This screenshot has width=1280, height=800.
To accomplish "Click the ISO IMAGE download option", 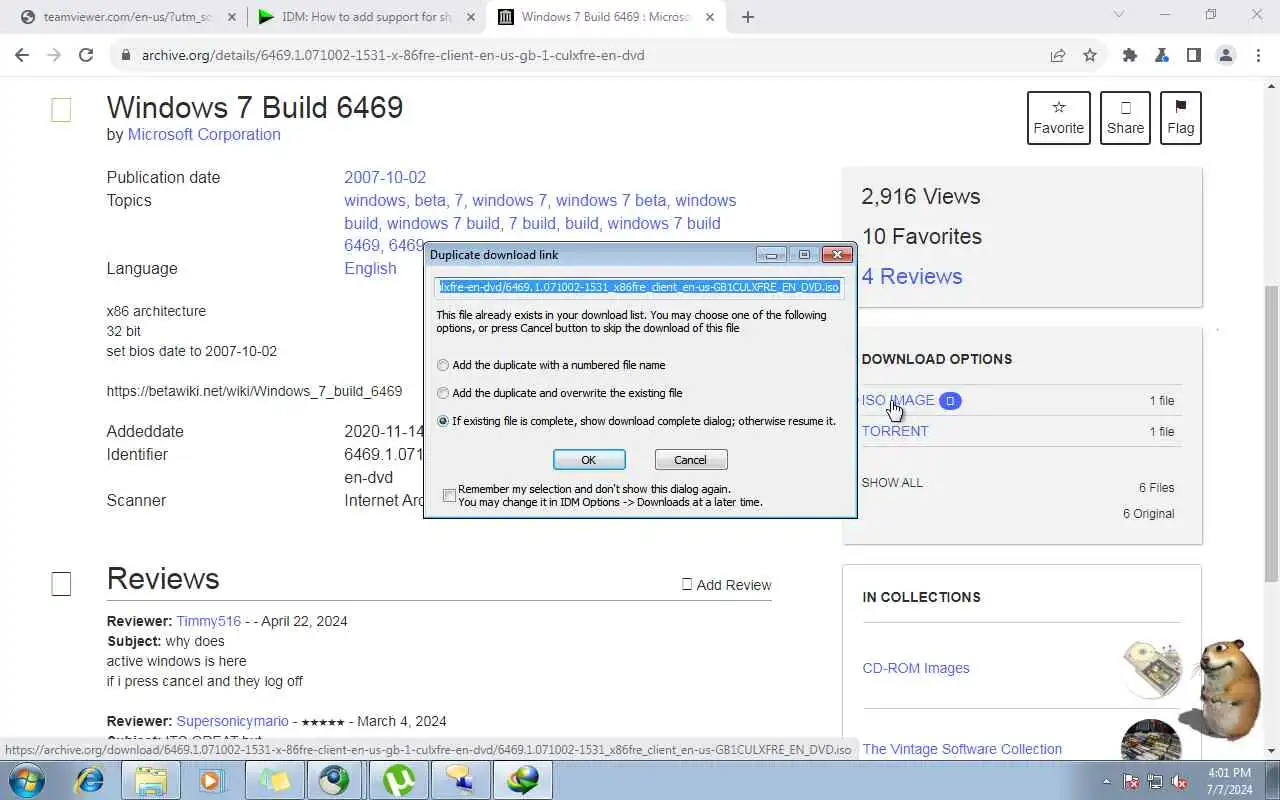I will point(898,400).
